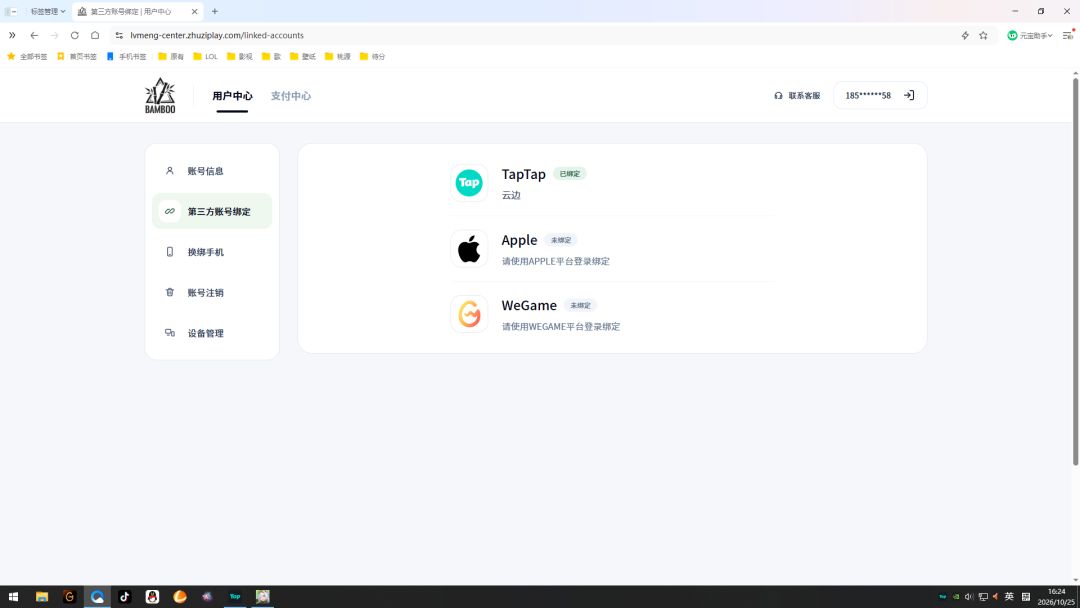Image resolution: width=1080 pixels, height=608 pixels.
Task: Click the 联系客服 link
Action: pos(797,96)
